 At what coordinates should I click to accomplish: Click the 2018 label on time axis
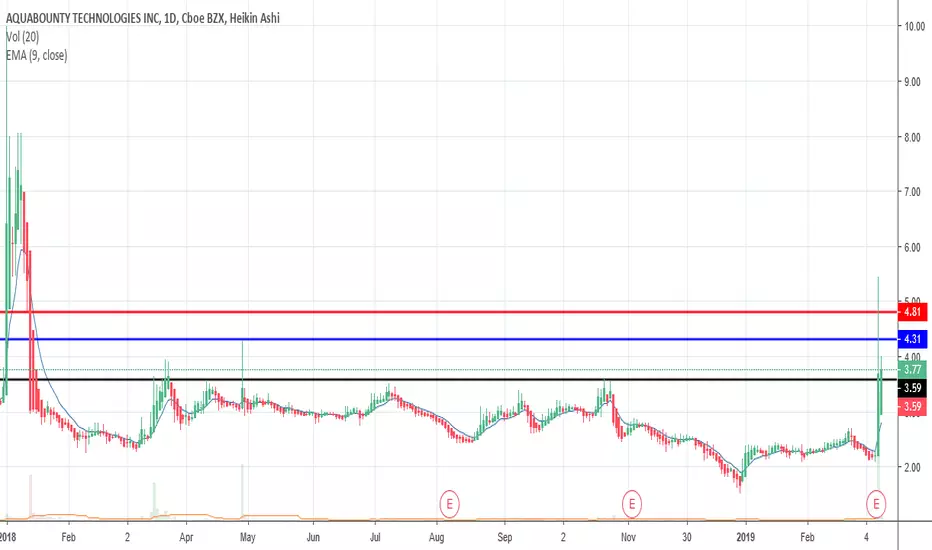tap(8, 537)
